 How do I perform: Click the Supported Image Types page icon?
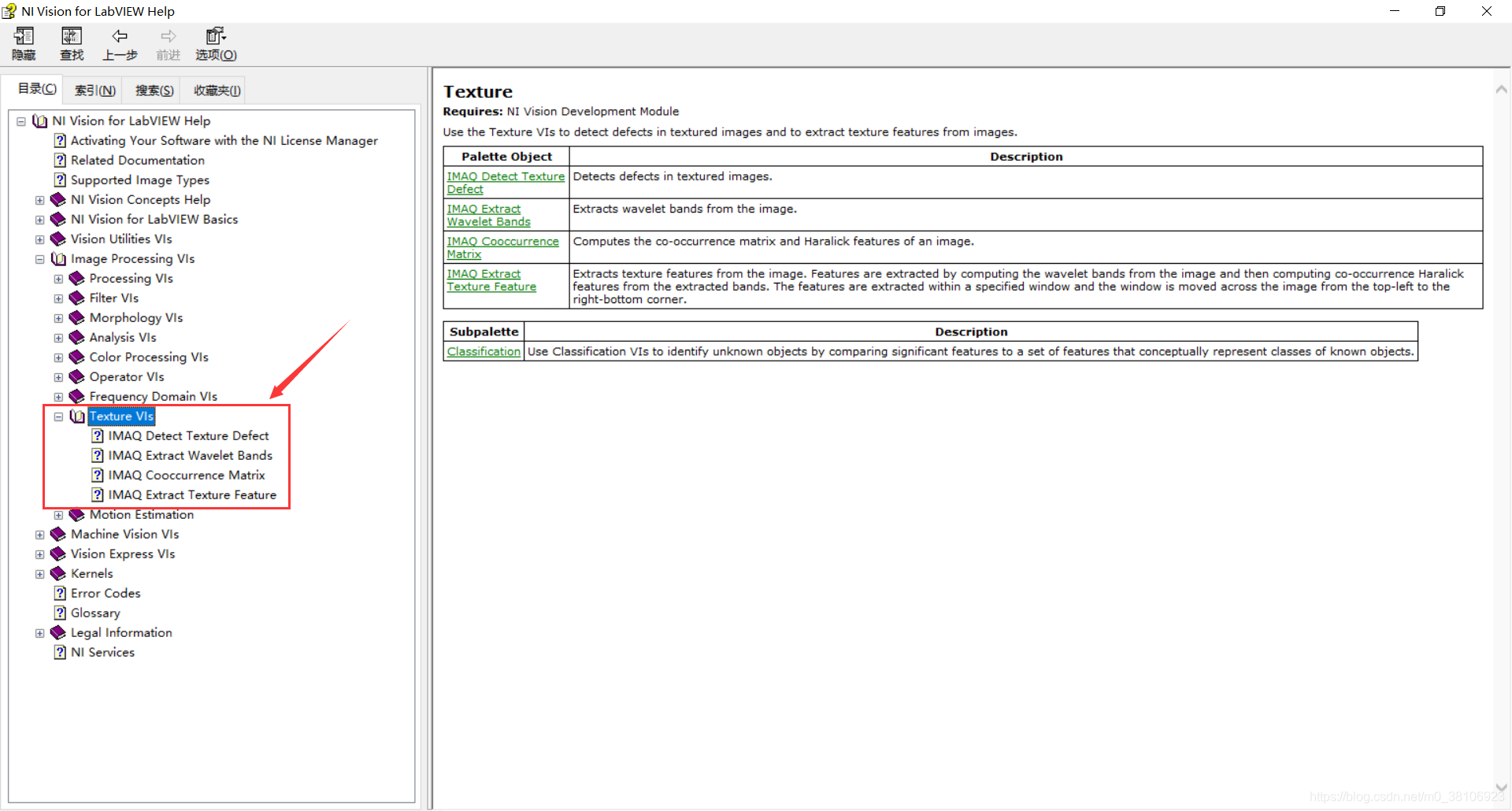pos(60,180)
